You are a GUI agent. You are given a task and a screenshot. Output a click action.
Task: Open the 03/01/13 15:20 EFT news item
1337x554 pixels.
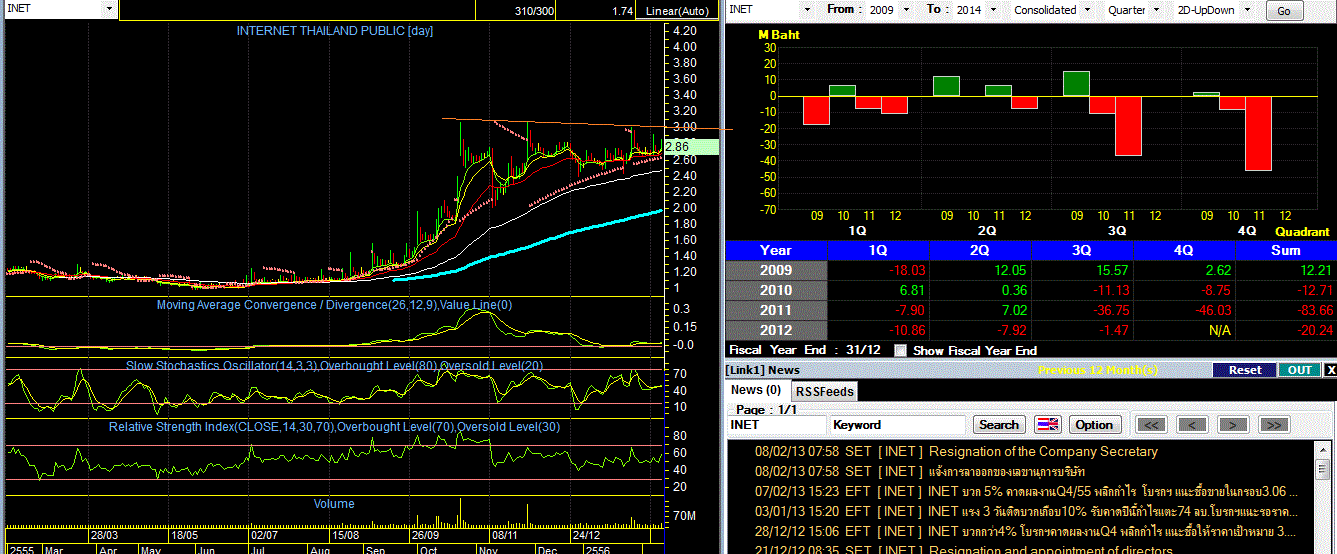pos(1027,511)
